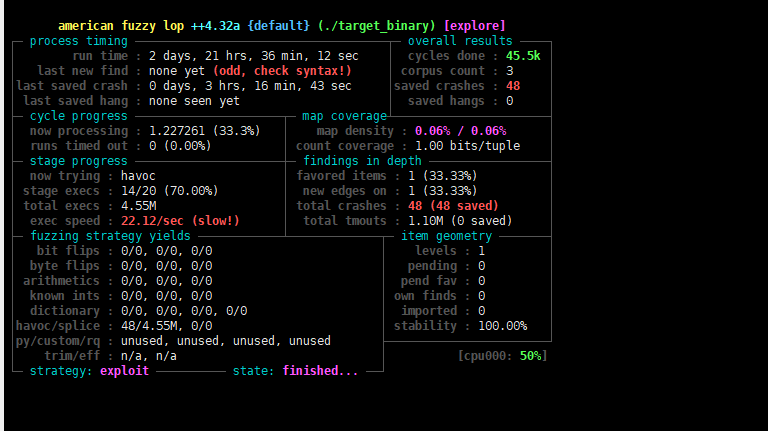
Task: Click the '[explore]' power schedule label
Action: (x=474, y=26)
